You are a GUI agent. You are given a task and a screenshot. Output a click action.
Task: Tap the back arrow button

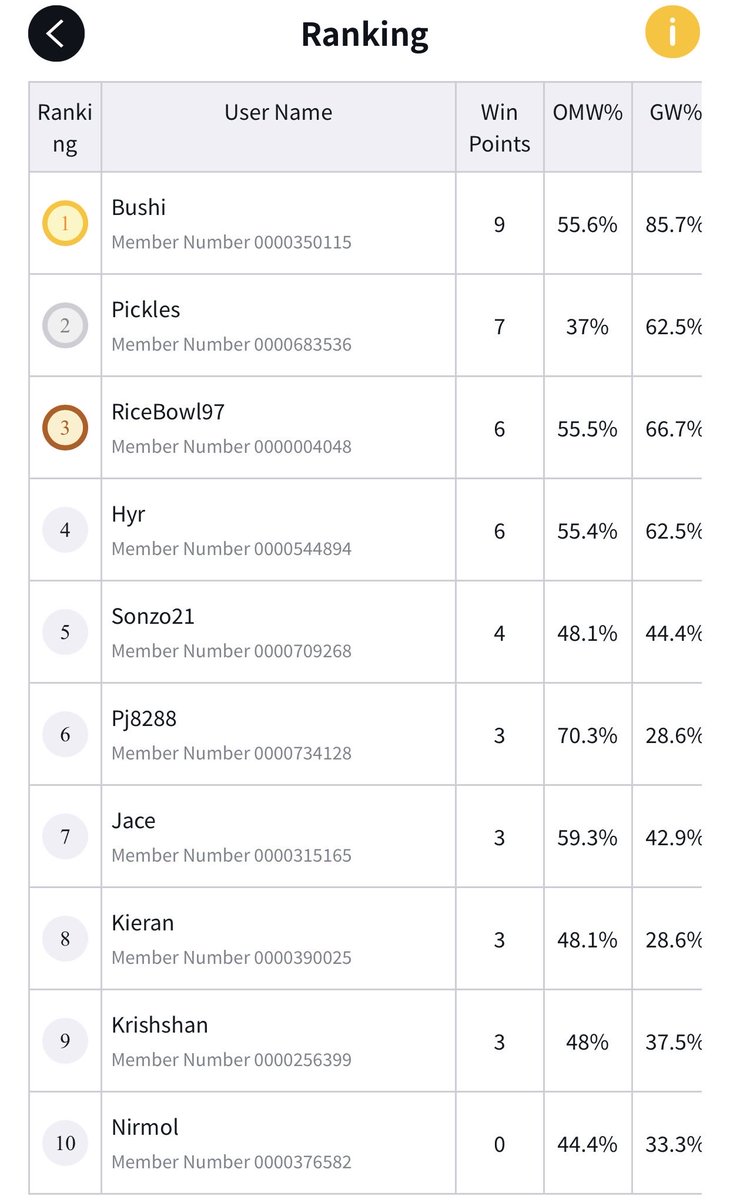click(56, 33)
